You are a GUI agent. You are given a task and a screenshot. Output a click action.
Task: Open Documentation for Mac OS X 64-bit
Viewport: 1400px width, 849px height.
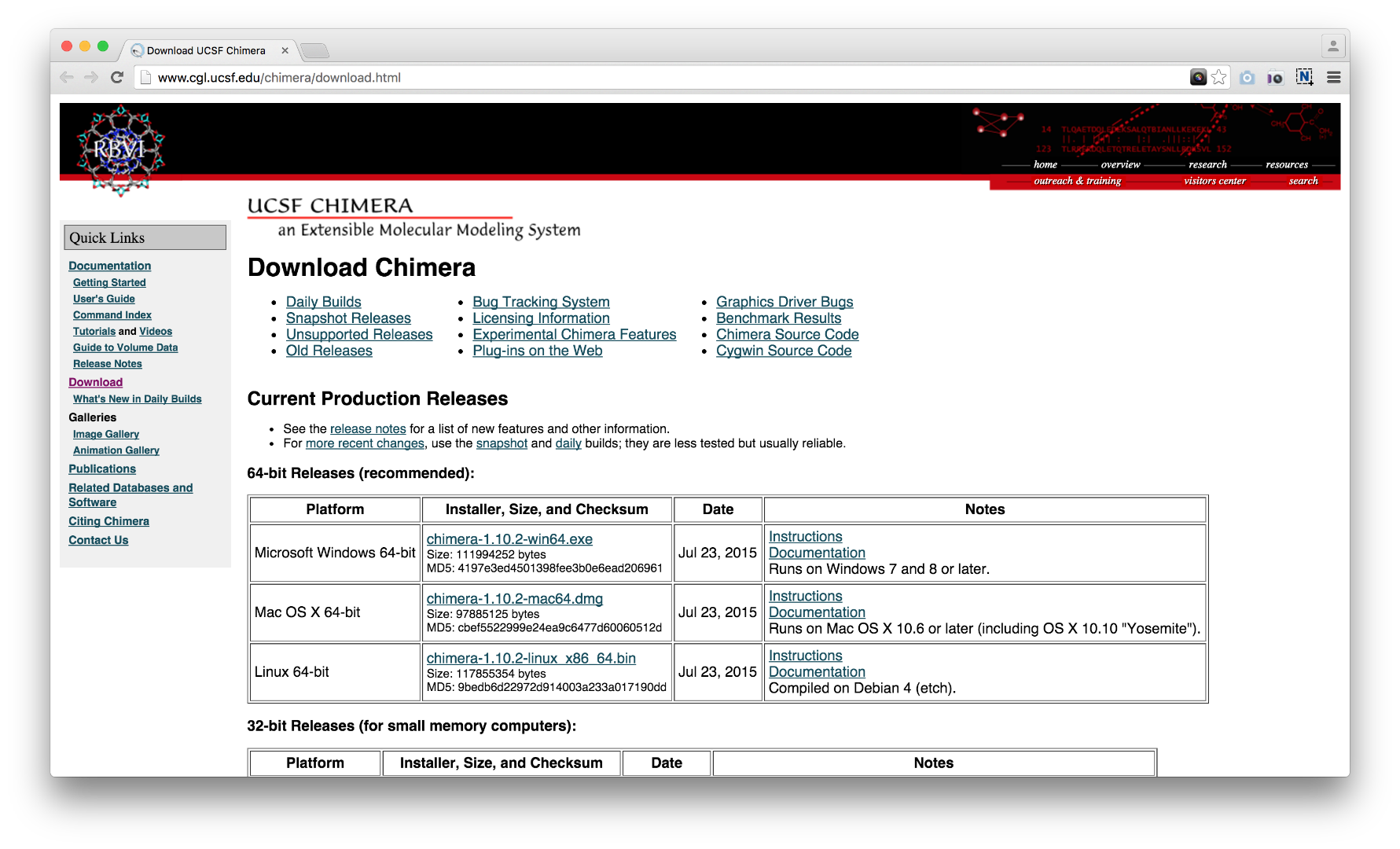[x=817, y=612]
